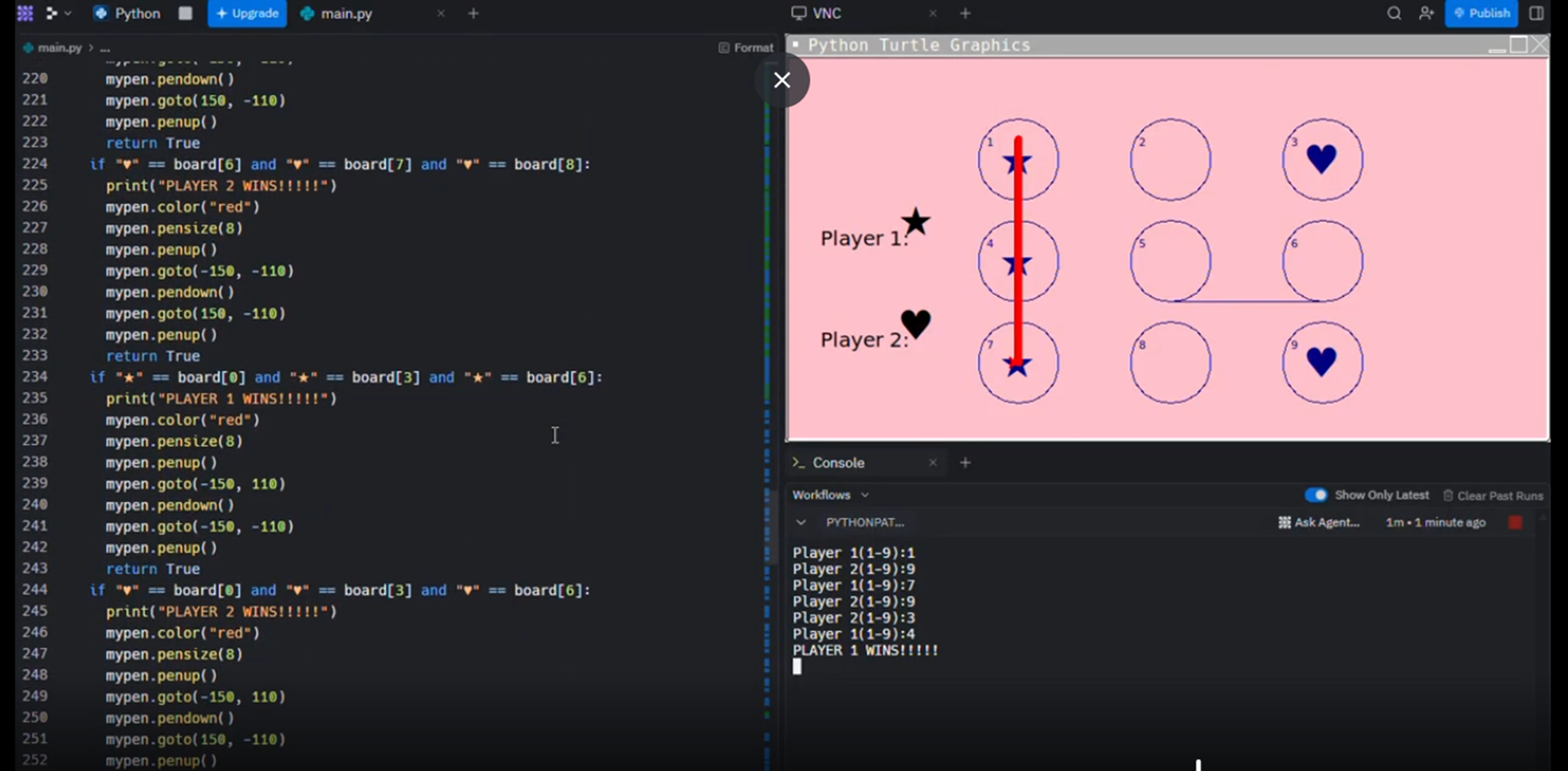This screenshot has width=1568, height=771.
Task: Select the VNC tab
Action: [x=826, y=14]
